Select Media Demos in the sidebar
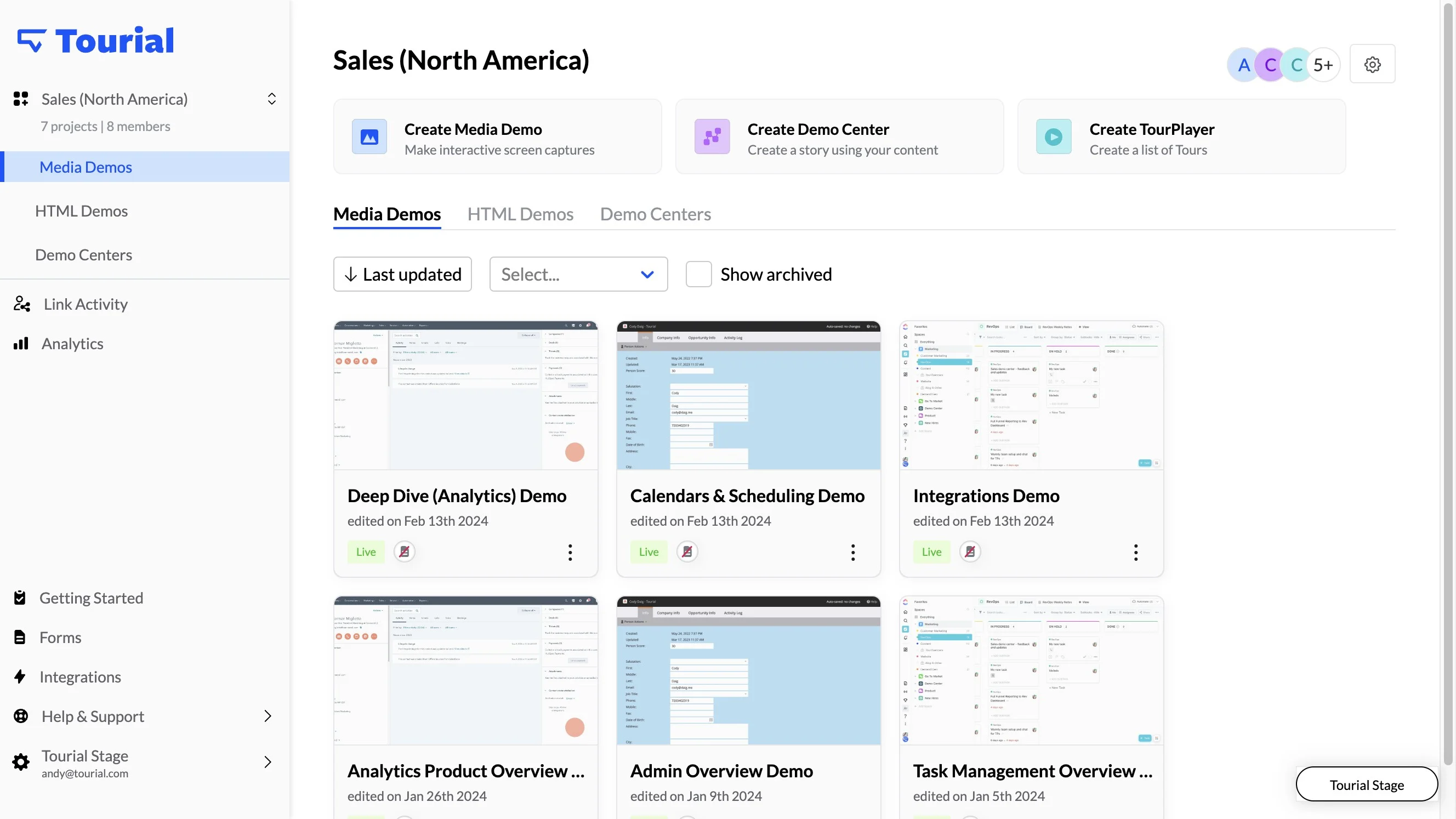The height and width of the screenshot is (819, 1456). tap(145, 167)
